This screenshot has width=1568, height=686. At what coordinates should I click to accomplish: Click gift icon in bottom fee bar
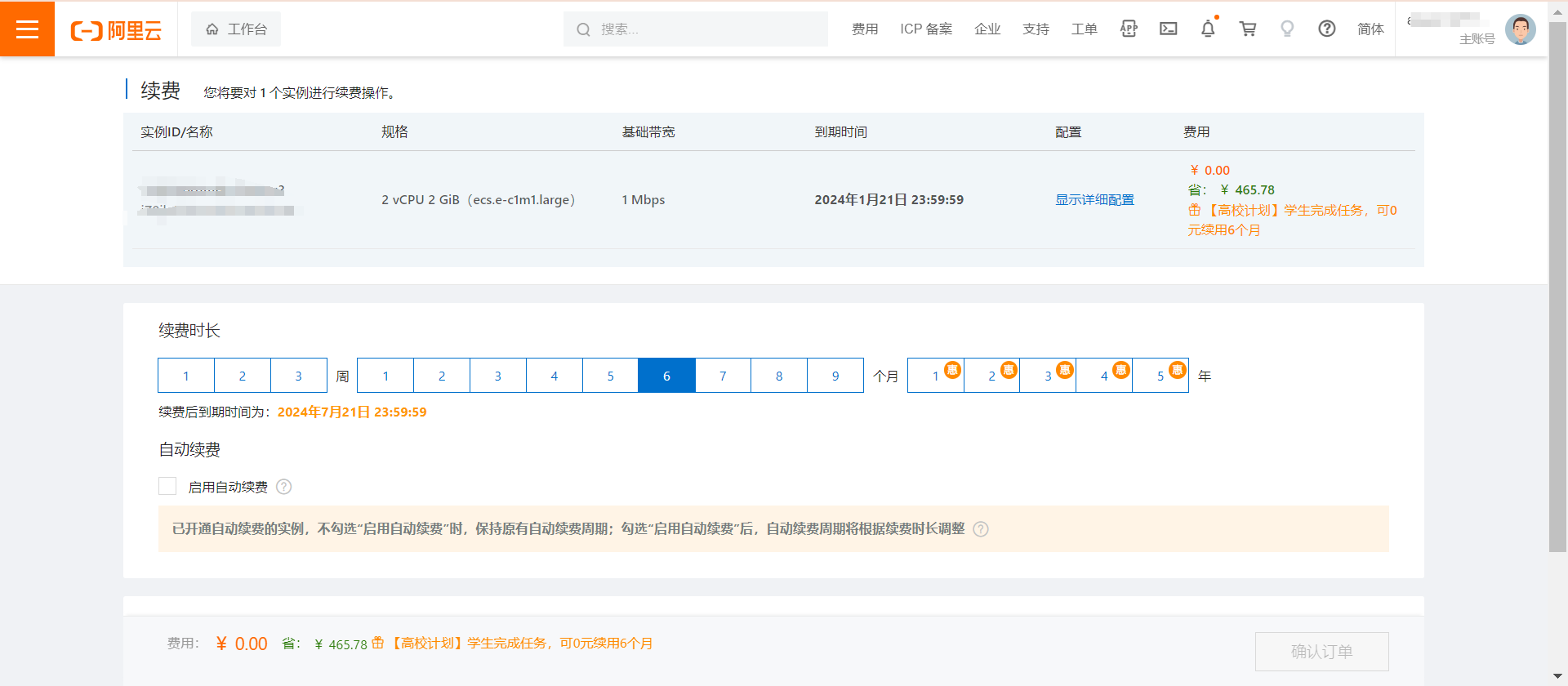click(377, 643)
